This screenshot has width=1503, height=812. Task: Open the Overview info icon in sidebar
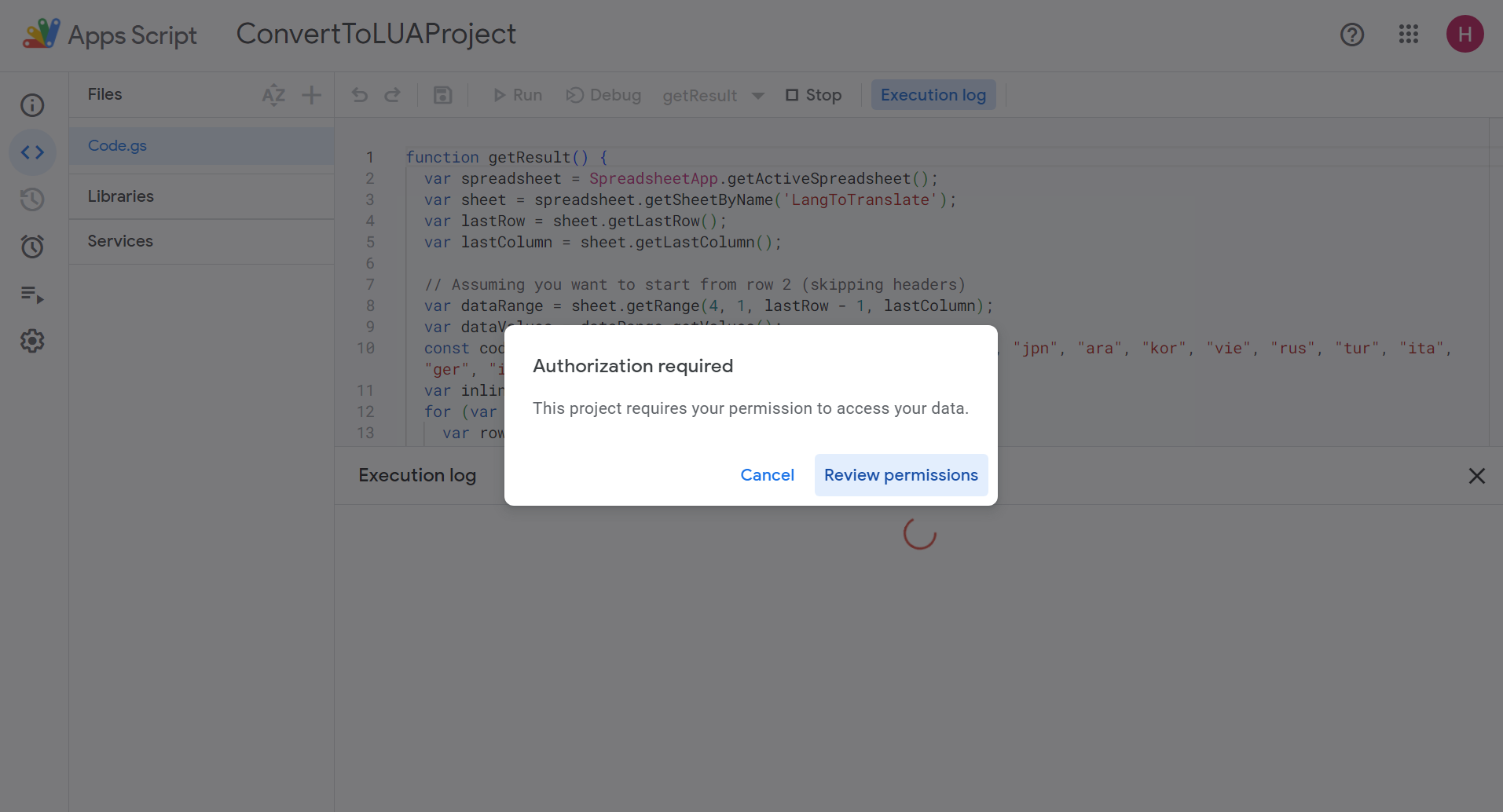pos(32,105)
